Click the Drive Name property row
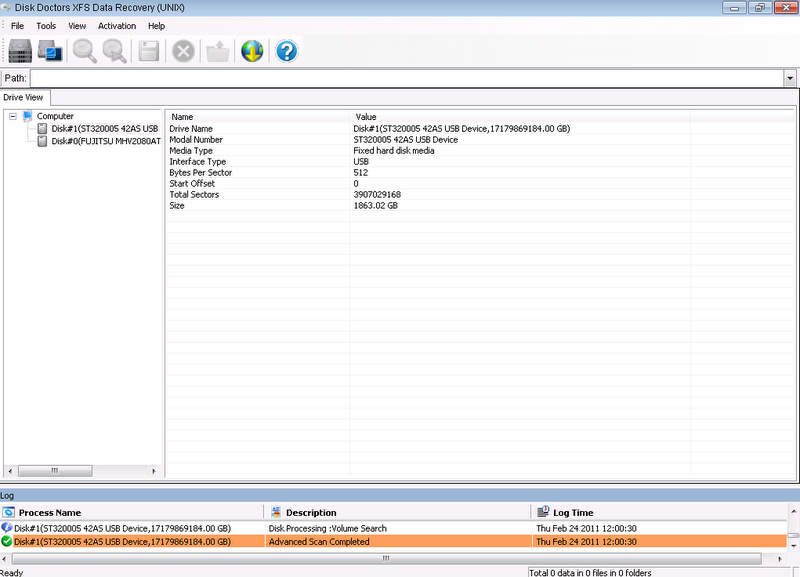The height and width of the screenshot is (577, 800). [480, 129]
